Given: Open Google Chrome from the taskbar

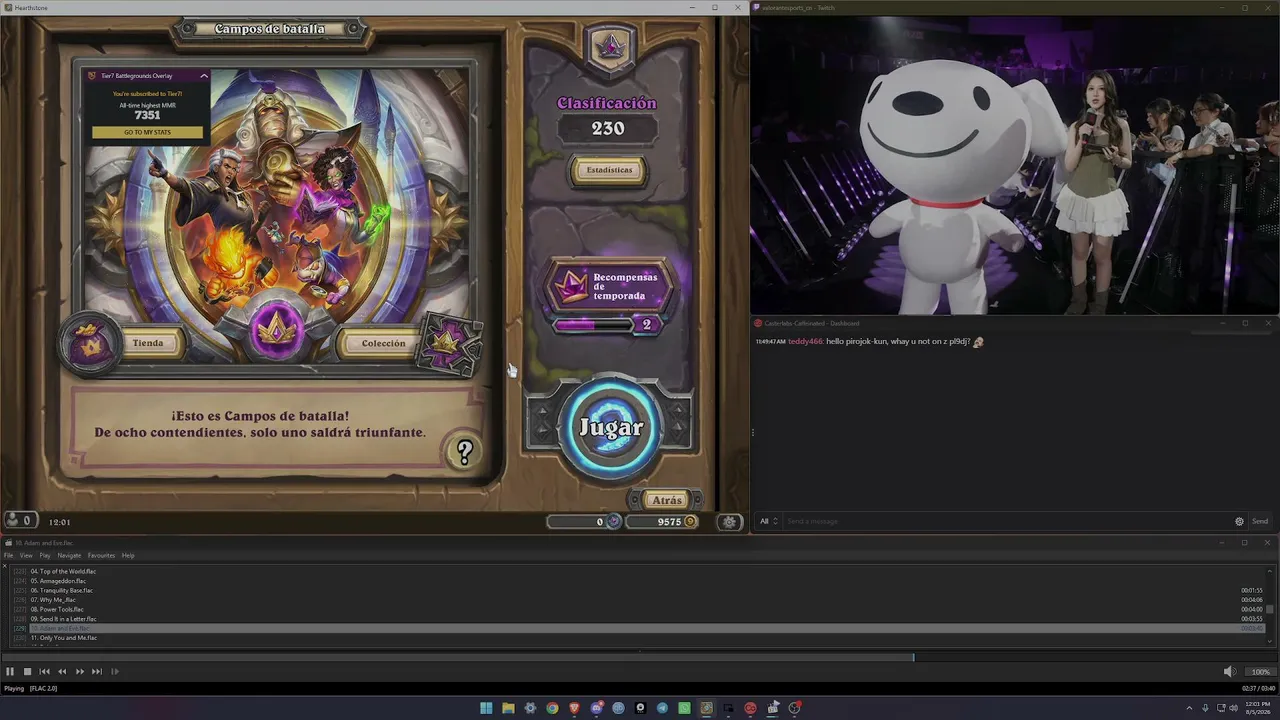Looking at the screenshot, I should [552, 708].
